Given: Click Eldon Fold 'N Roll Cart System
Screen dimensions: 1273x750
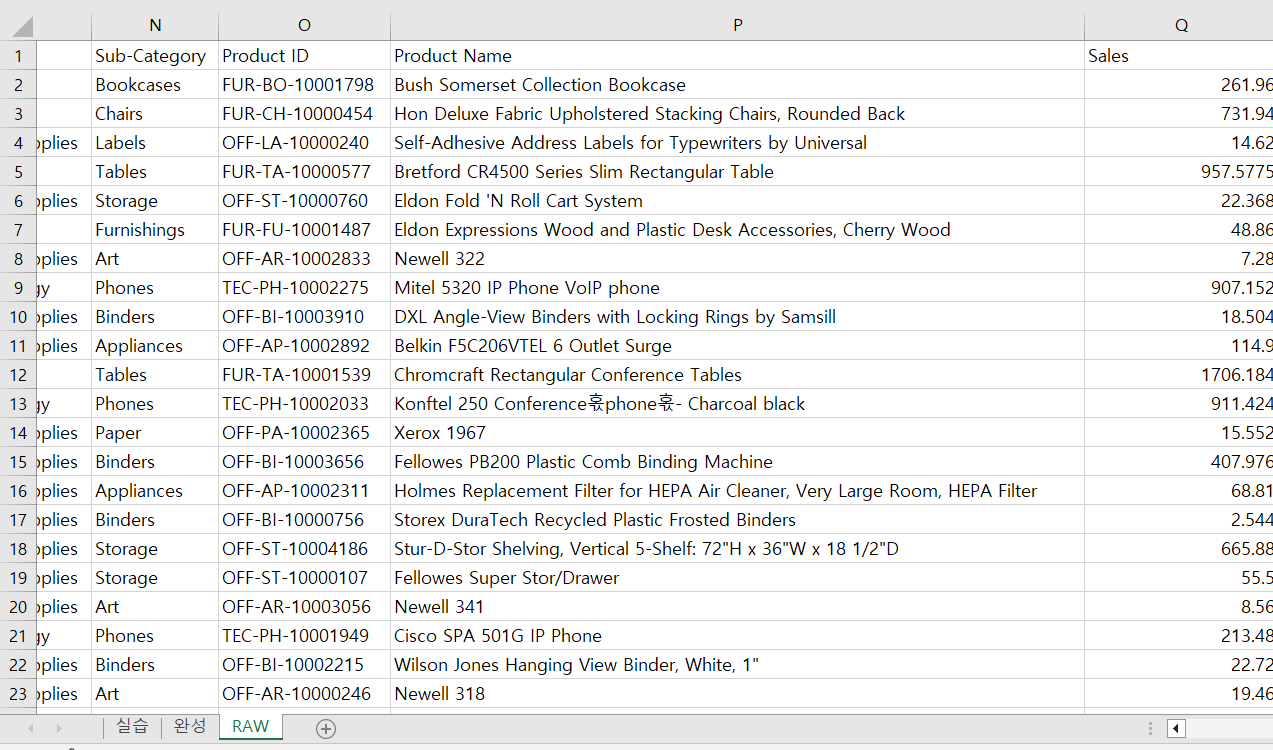Looking at the screenshot, I should pyautogui.click(x=738, y=201).
